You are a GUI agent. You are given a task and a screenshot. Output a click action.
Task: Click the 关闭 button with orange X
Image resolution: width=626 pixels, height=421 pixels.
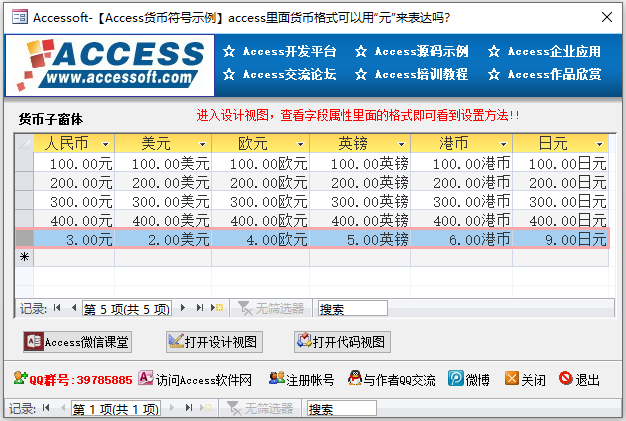pos(525,379)
